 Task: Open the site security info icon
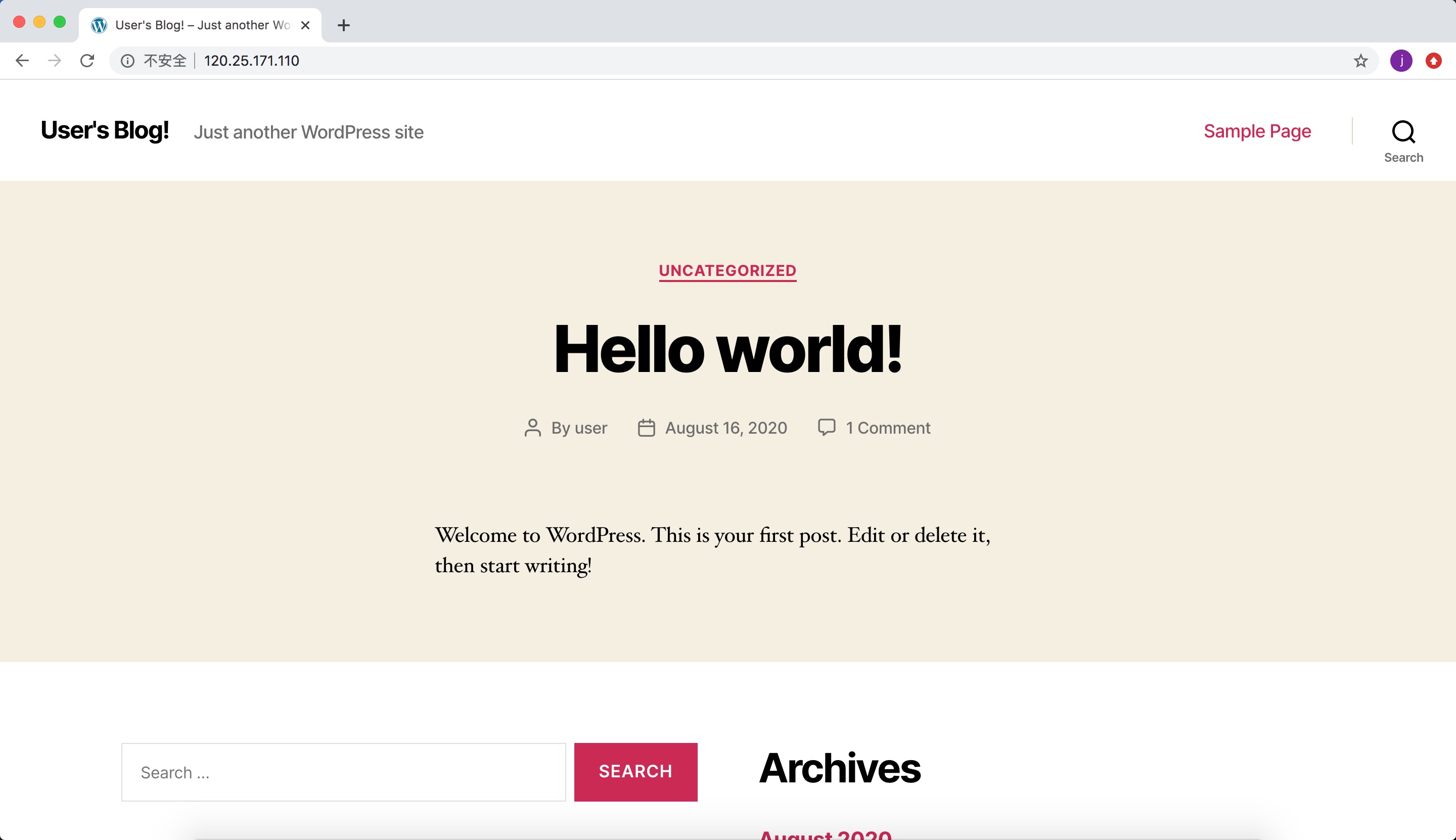point(127,61)
